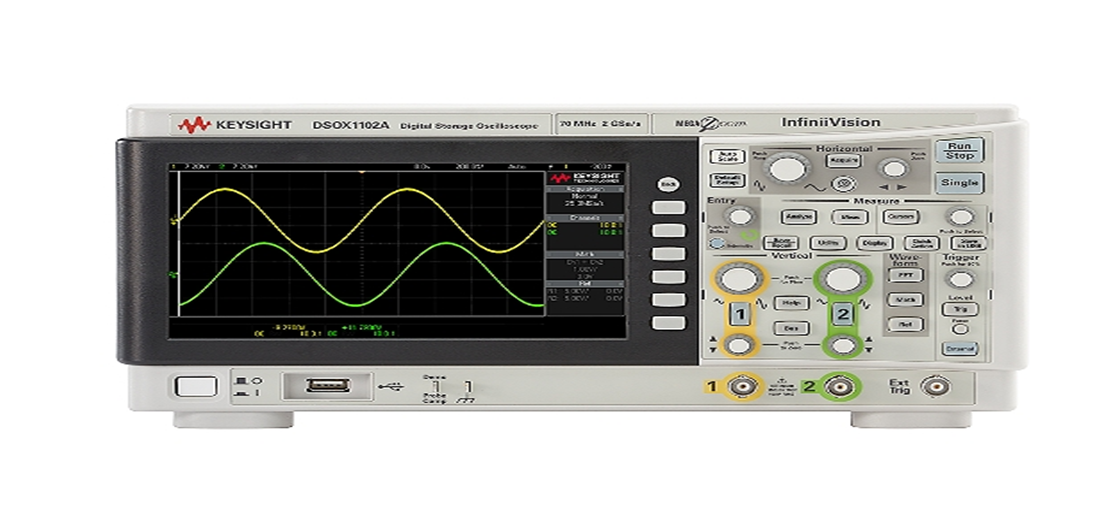Click channel 2 green position knob
Screen dimensions: 1117x521
pyautogui.click(x=845, y=346)
